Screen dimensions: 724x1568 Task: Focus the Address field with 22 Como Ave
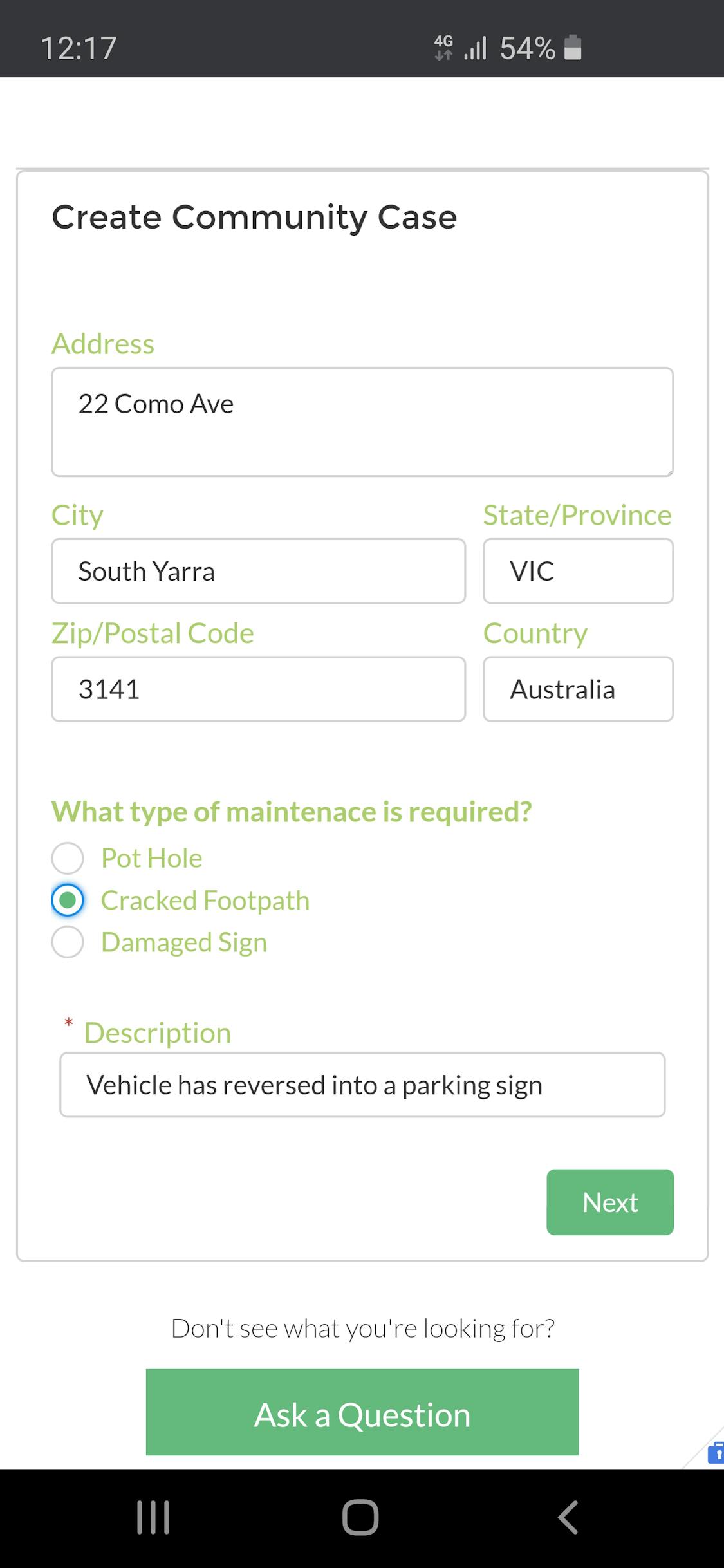(362, 422)
